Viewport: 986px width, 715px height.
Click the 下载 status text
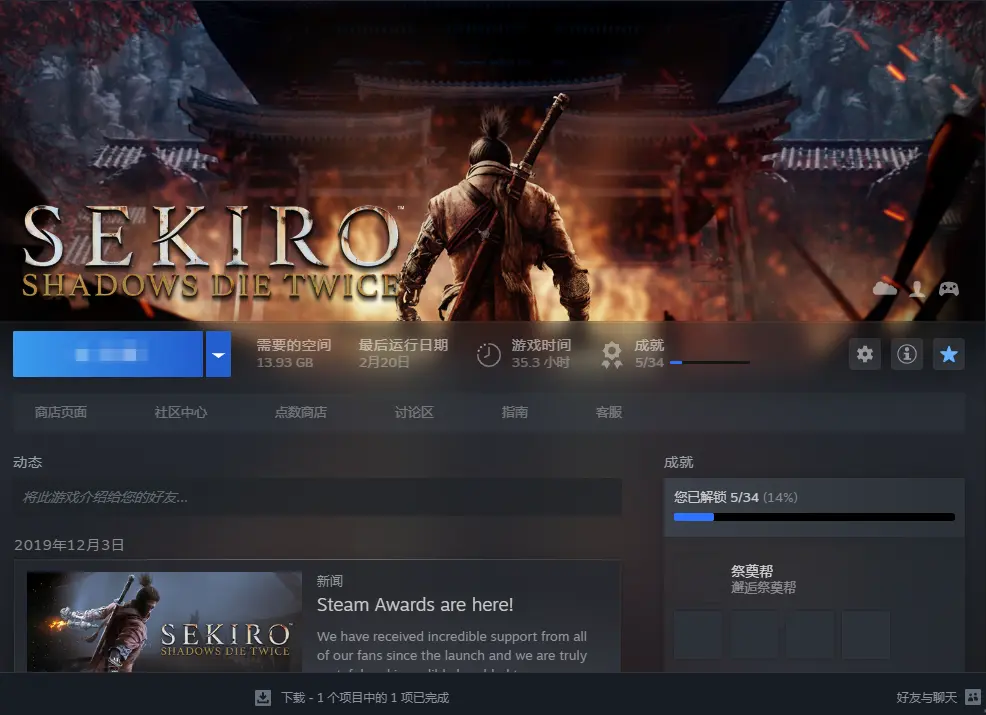pyautogui.click(x=365, y=697)
